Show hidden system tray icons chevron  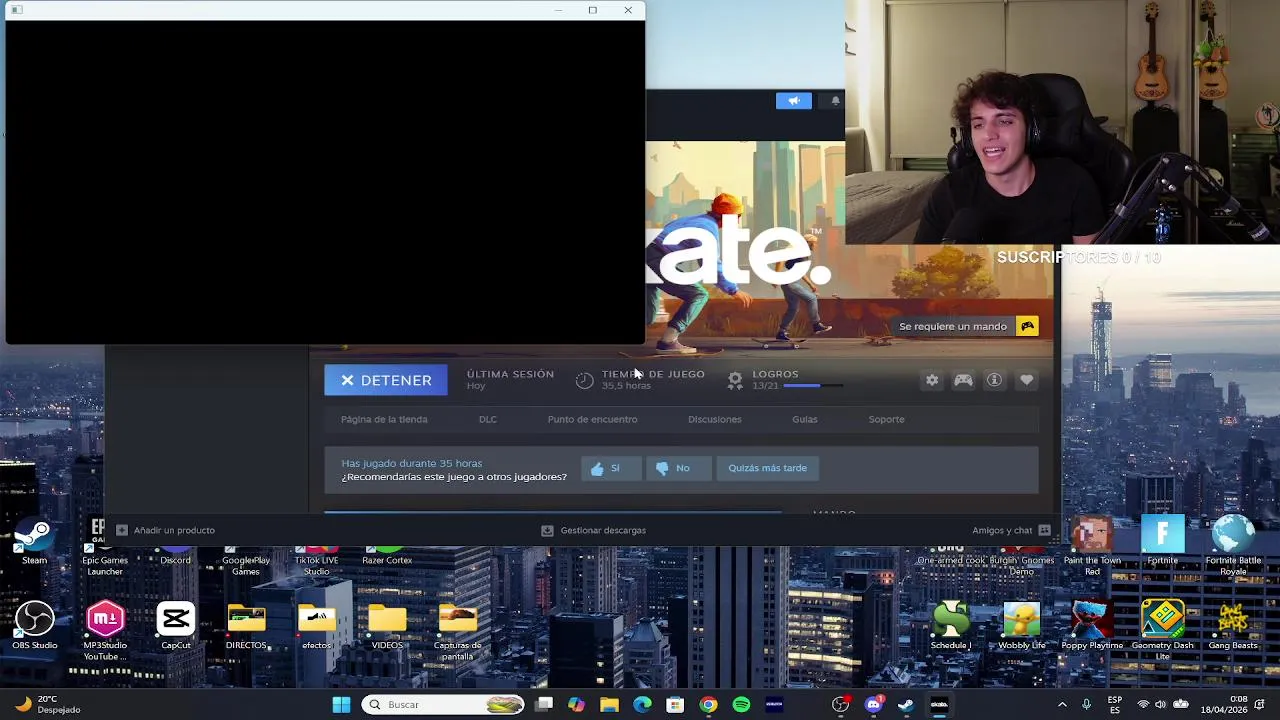(x=1062, y=705)
